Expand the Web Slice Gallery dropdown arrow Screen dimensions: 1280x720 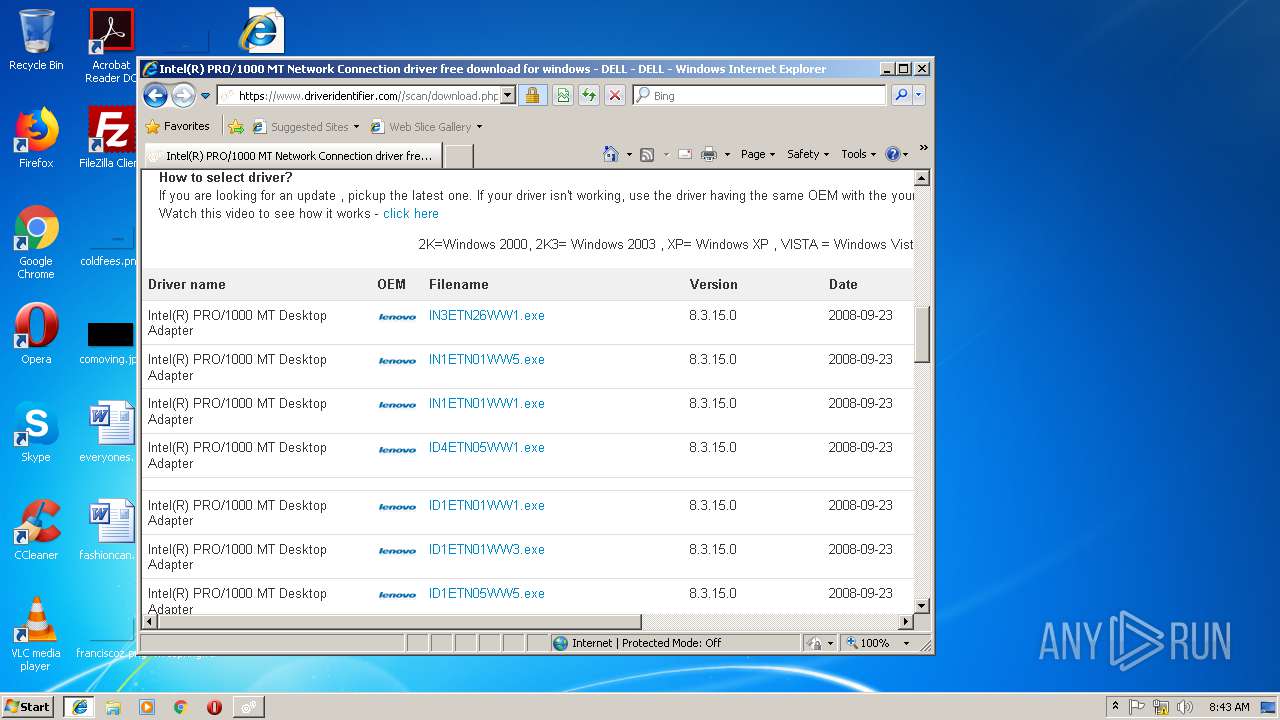tap(479, 127)
